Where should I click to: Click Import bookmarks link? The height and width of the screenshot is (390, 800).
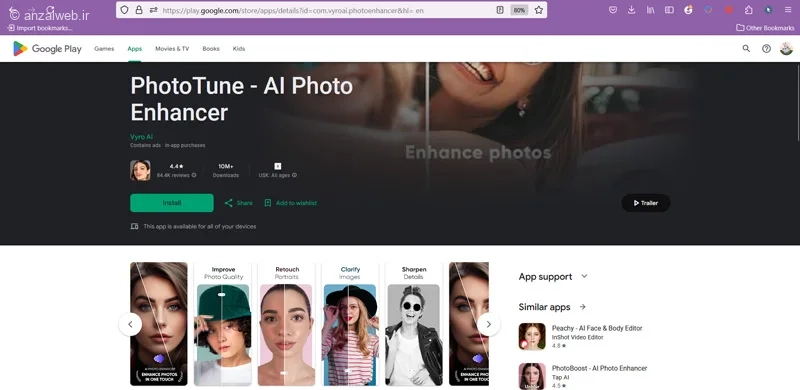tap(40, 28)
